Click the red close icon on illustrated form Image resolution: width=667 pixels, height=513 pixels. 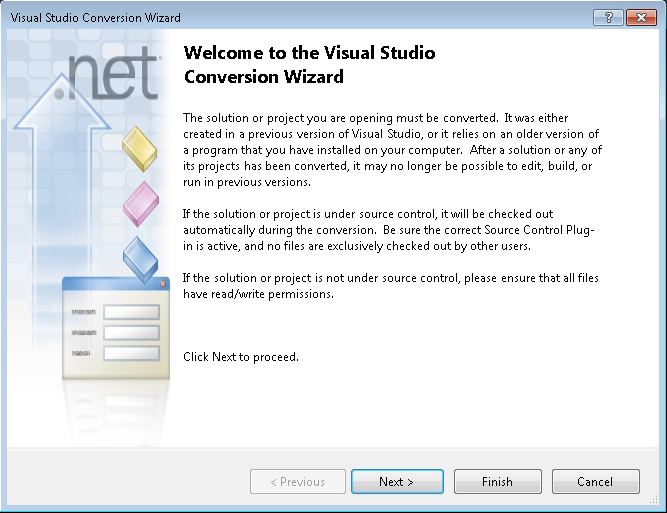[163, 285]
